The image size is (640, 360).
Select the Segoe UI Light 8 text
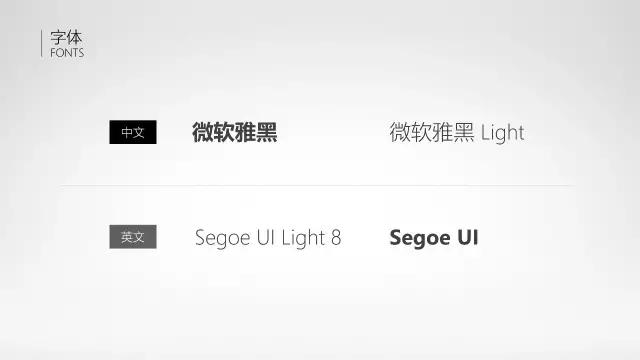pos(268,238)
